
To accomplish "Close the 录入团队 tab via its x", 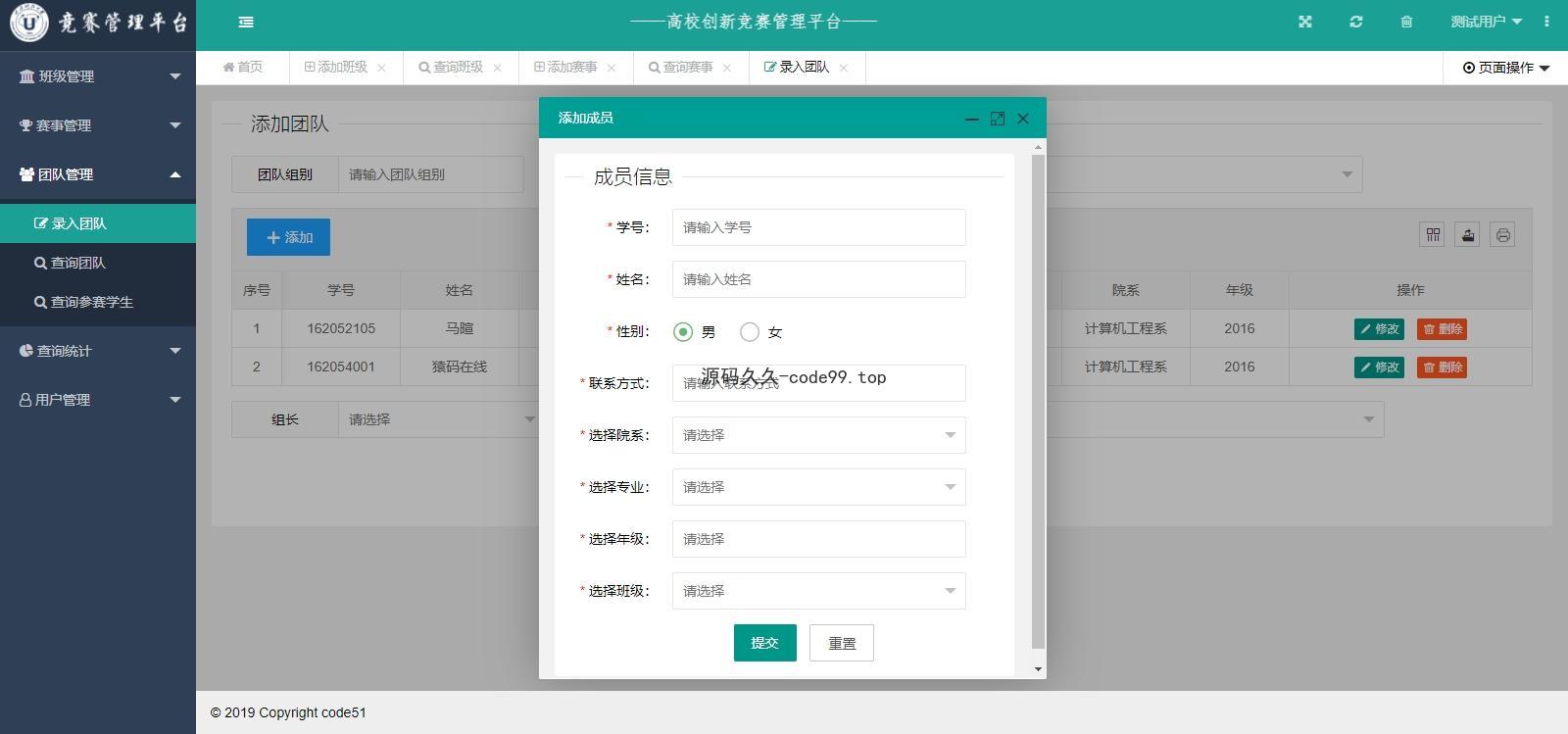I will coord(843,68).
